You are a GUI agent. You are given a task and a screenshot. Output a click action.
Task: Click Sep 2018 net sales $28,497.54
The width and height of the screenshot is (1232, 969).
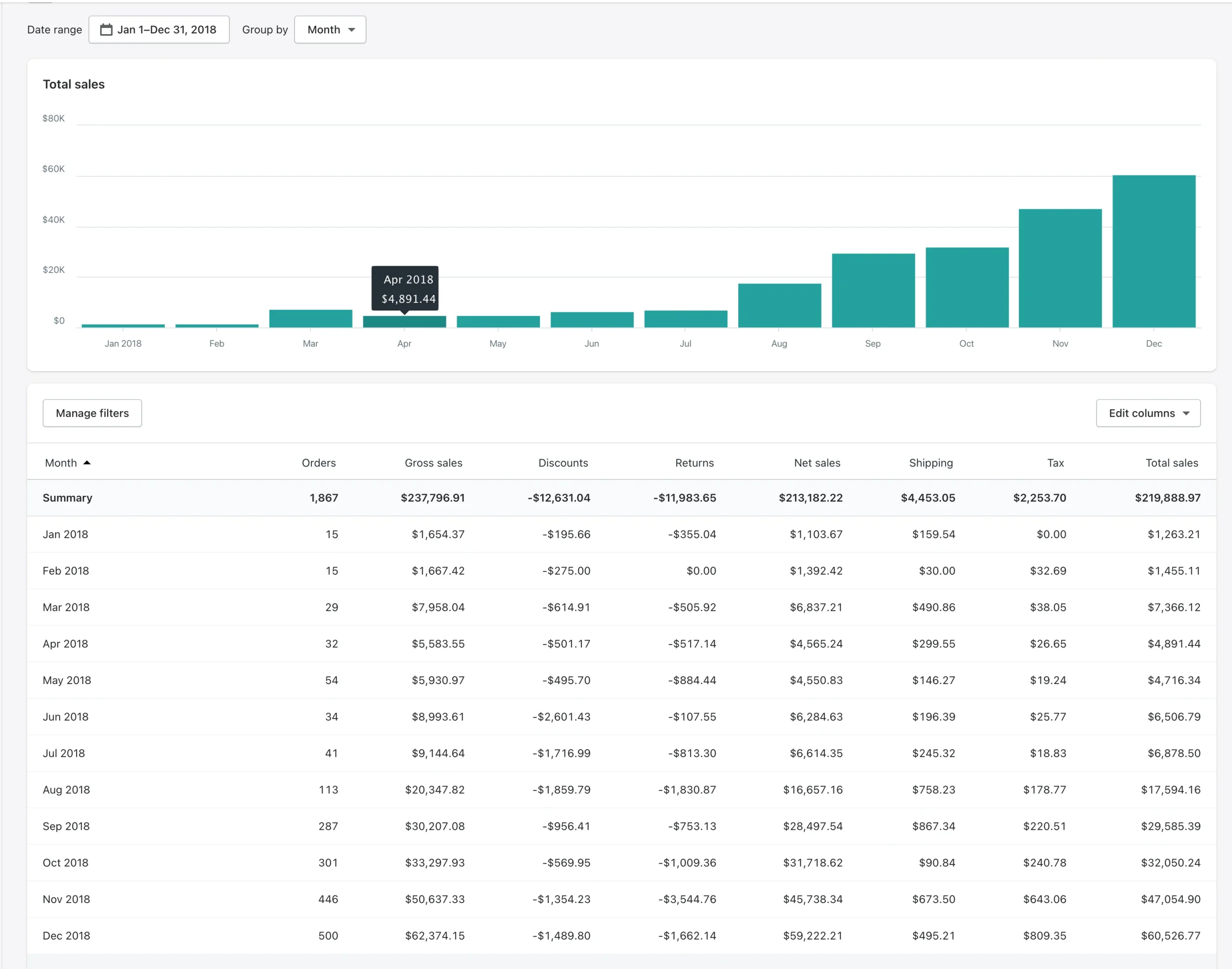point(813,826)
